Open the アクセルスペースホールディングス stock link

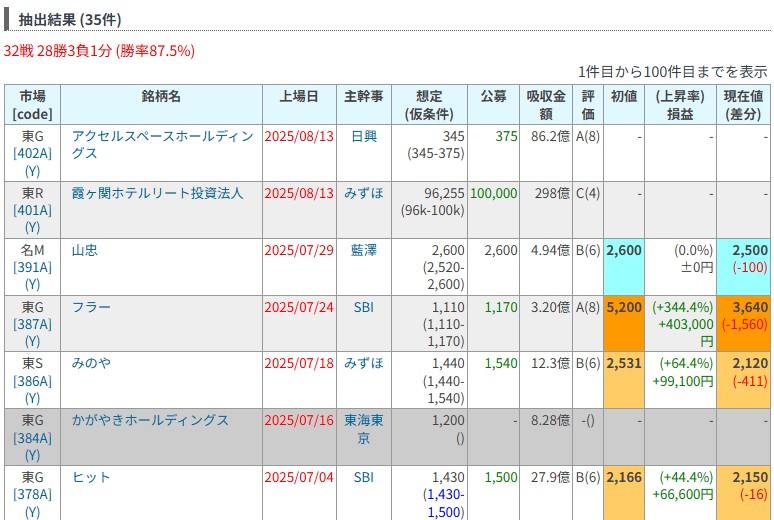point(162,145)
